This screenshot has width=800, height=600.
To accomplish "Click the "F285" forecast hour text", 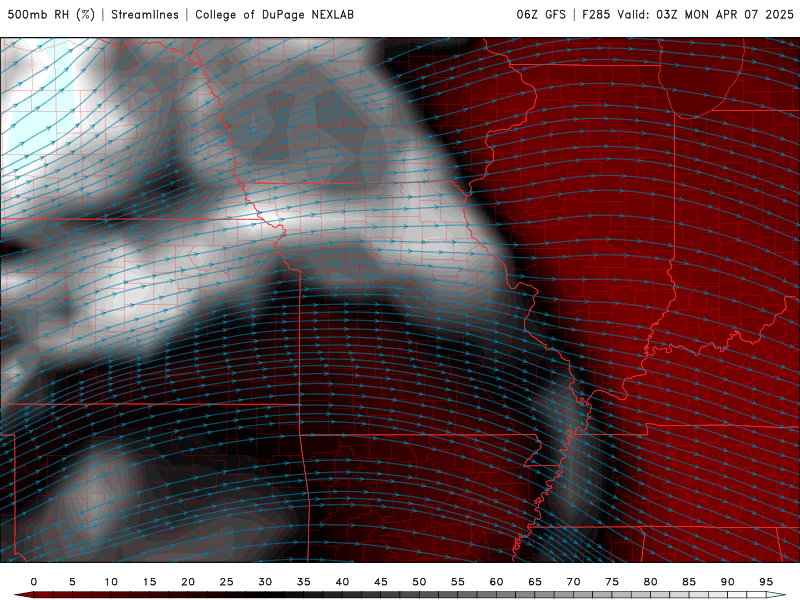I will [x=596, y=14].
